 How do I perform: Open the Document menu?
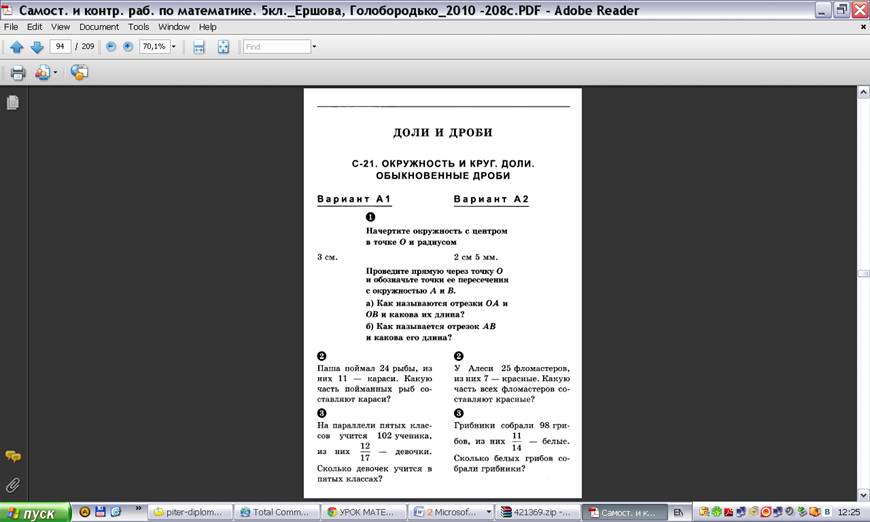tap(99, 27)
